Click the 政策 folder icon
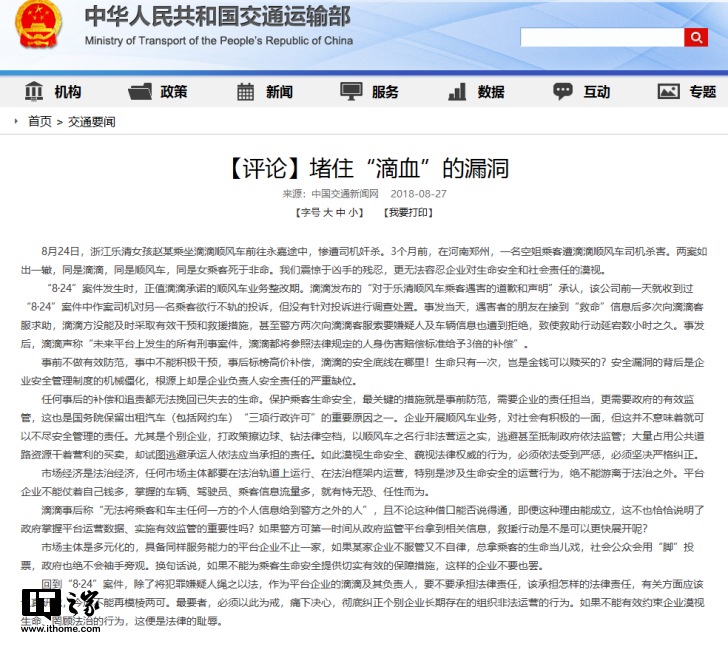The image size is (728, 655). (140, 92)
